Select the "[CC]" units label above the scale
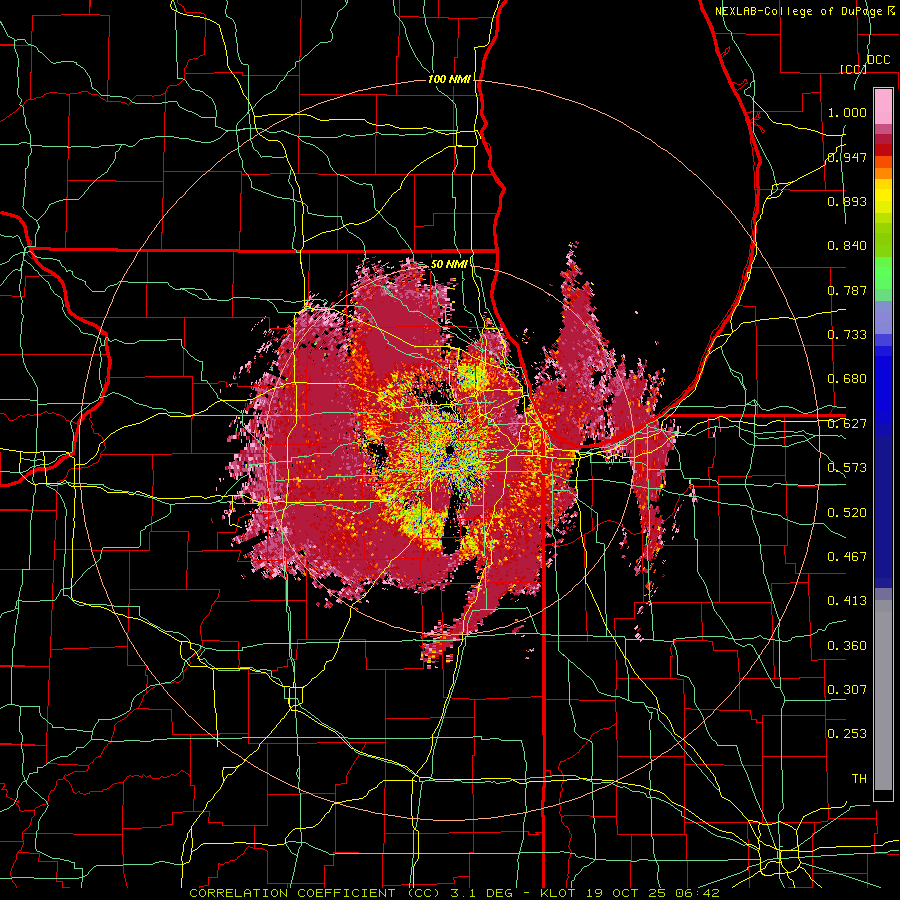The image size is (900, 900). [x=853, y=69]
